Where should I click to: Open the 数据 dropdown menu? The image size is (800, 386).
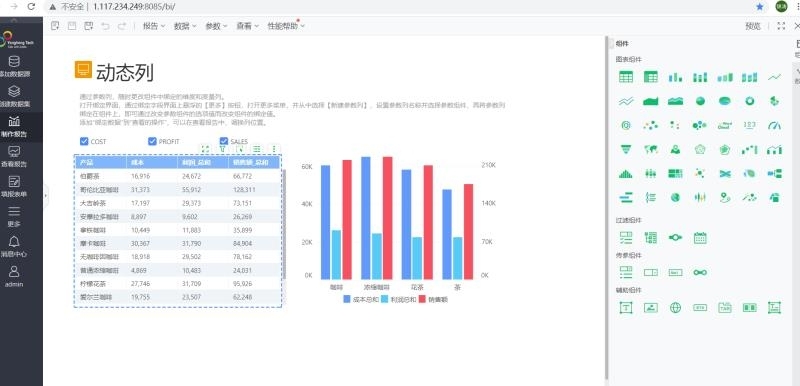pyautogui.click(x=185, y=26)
